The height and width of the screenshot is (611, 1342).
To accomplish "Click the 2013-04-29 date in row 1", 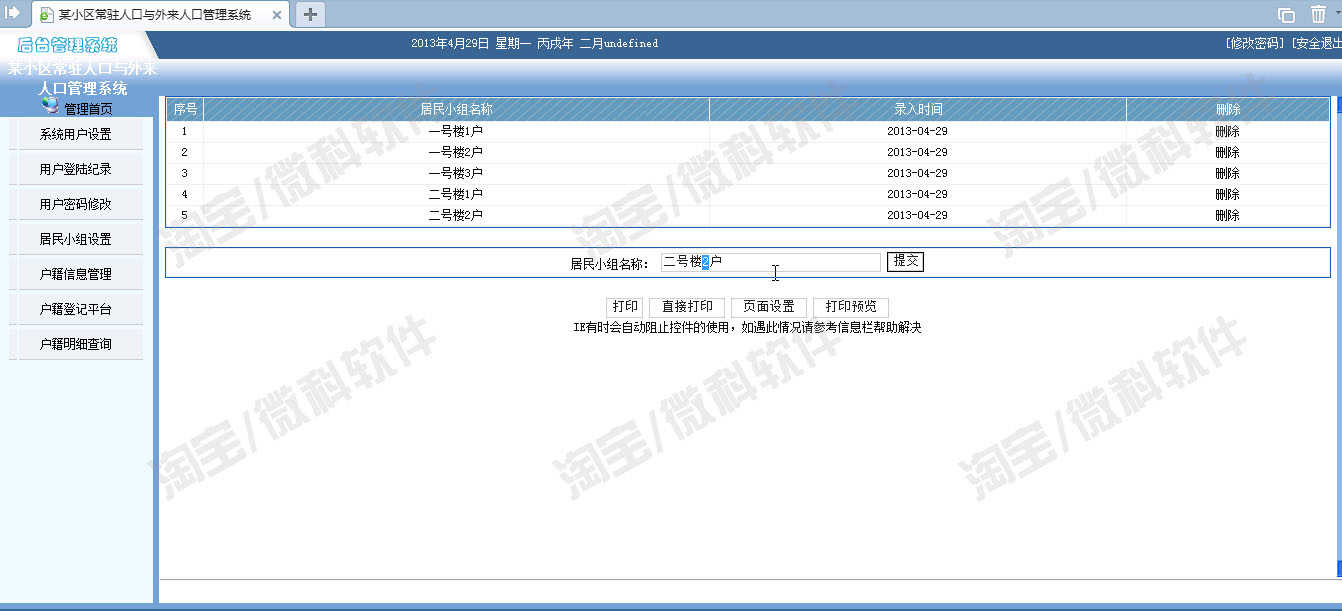I will click(917, 131).
